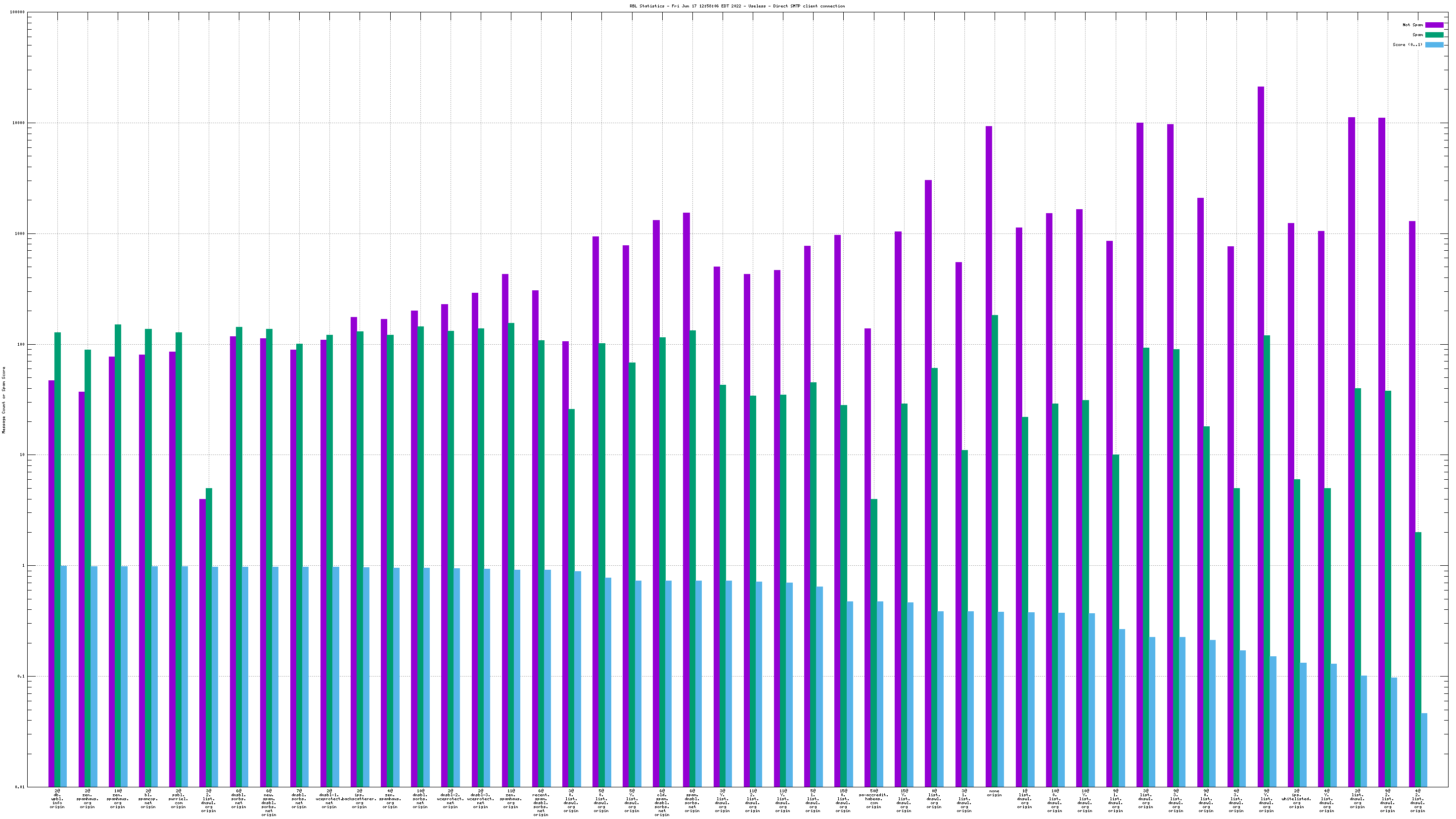The image size is (1456, 819).
Task: Click the ips.whitelisted.org origin axis label
Action: point(1297,799)
